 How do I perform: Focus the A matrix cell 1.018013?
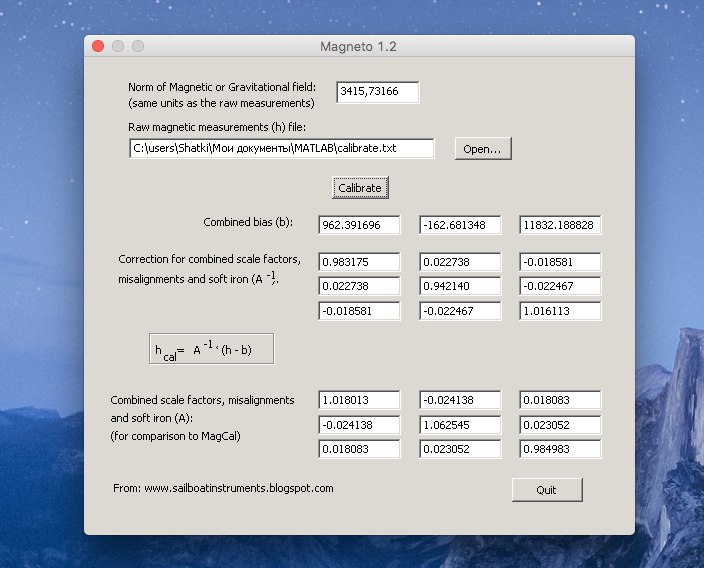[359, 400]
